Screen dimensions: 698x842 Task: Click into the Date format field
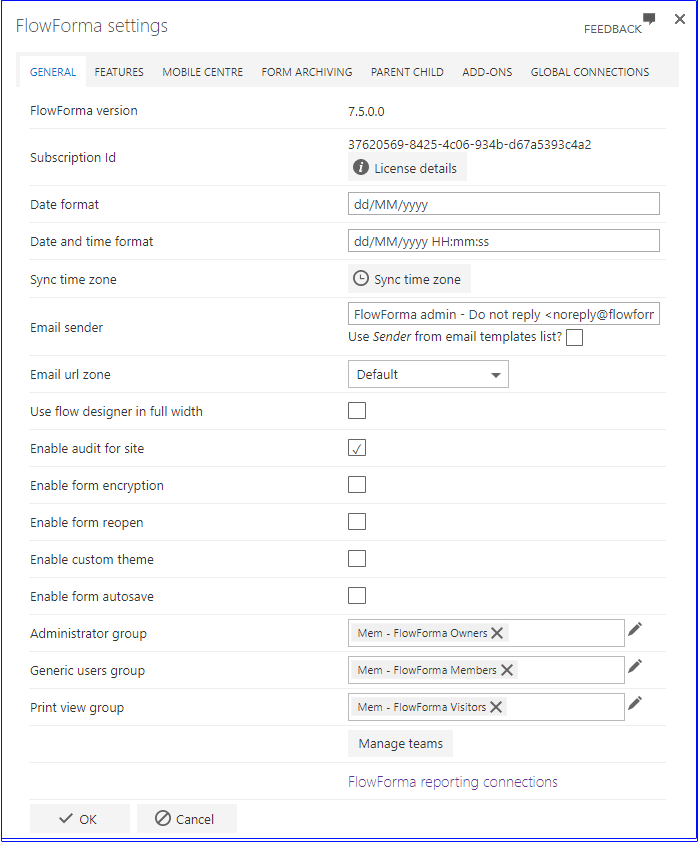point(504,204)
